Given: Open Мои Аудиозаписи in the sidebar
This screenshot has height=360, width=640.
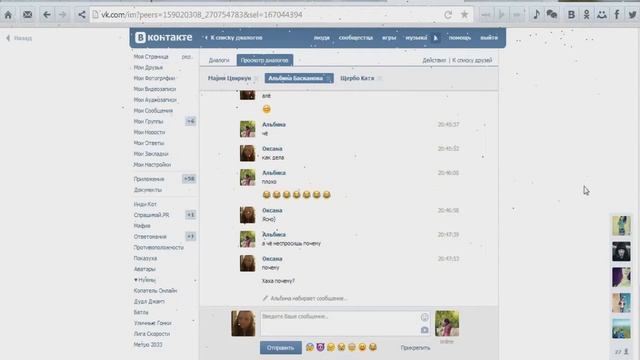Looking at the screenshot, I should pyautogui.click(x=155, y=100).
